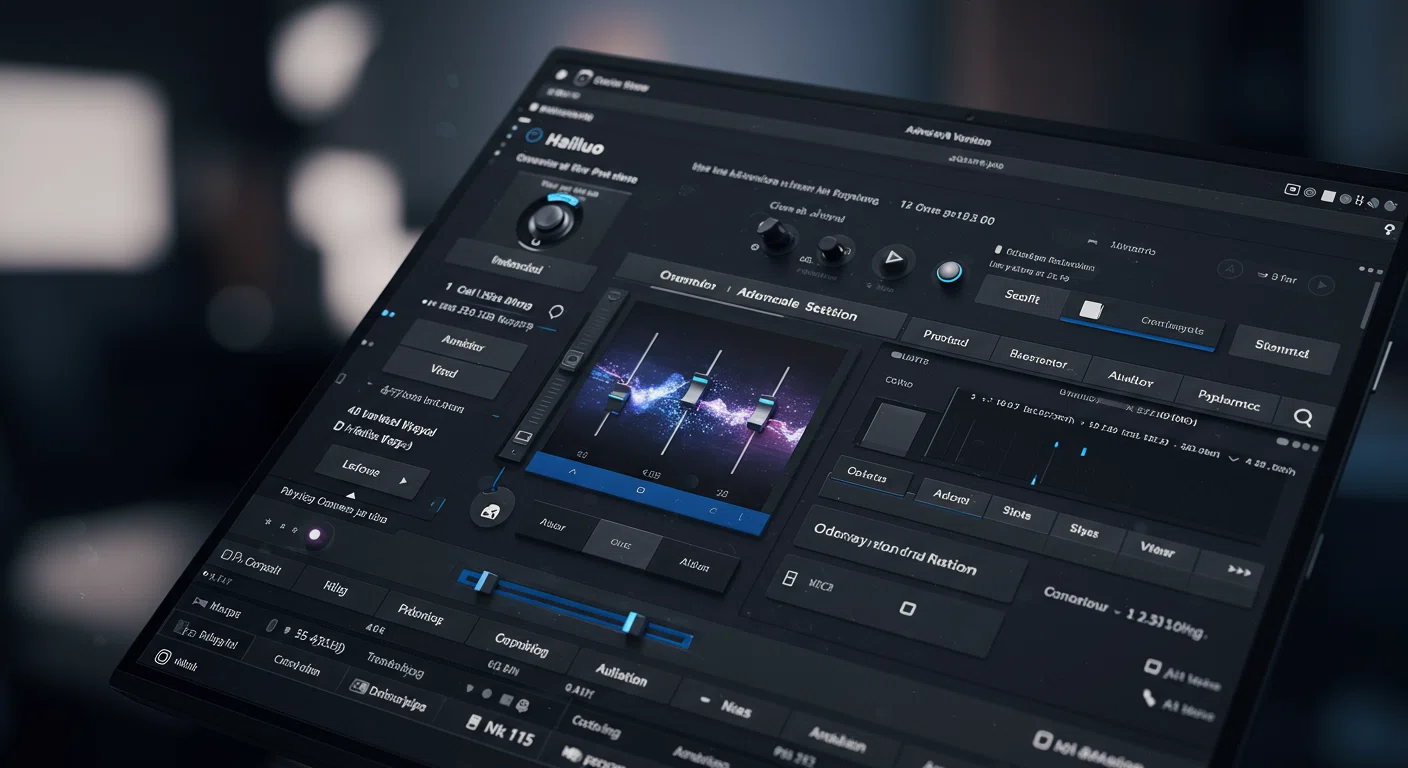Click the 'Nk 115' readout at the bottom
The height and width of the screenshot is (768, 1408).
[502, 729]
